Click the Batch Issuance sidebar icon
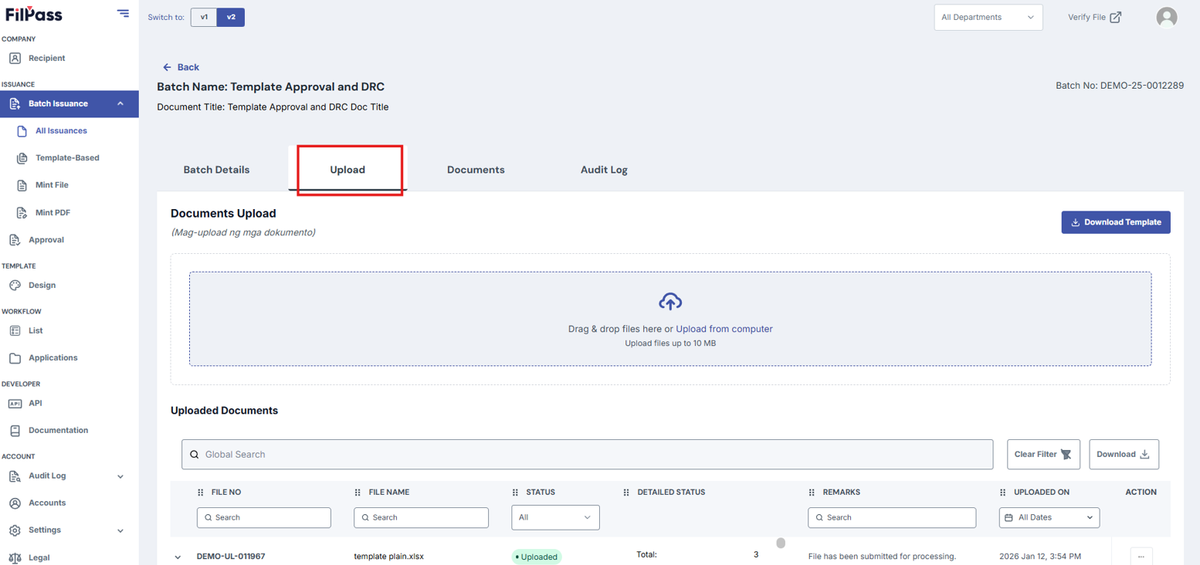Viewport: 1200px width, 565px height. coord(15,104)
